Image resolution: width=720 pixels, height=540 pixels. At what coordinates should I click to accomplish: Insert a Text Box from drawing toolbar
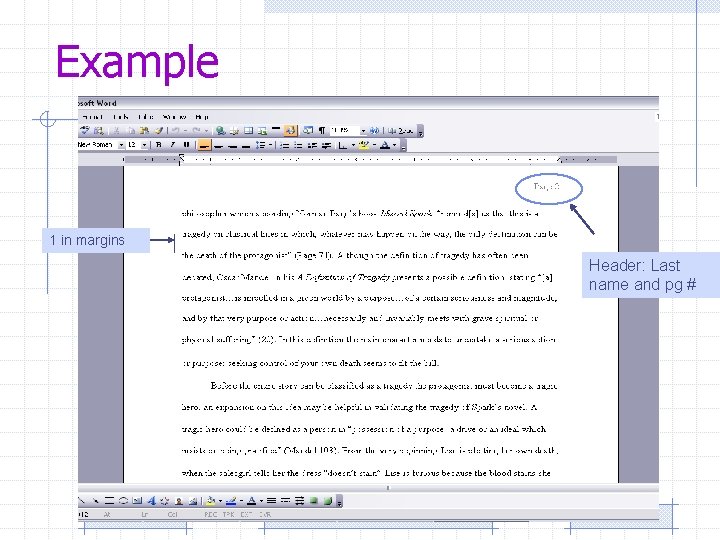[x=137, y=501]
